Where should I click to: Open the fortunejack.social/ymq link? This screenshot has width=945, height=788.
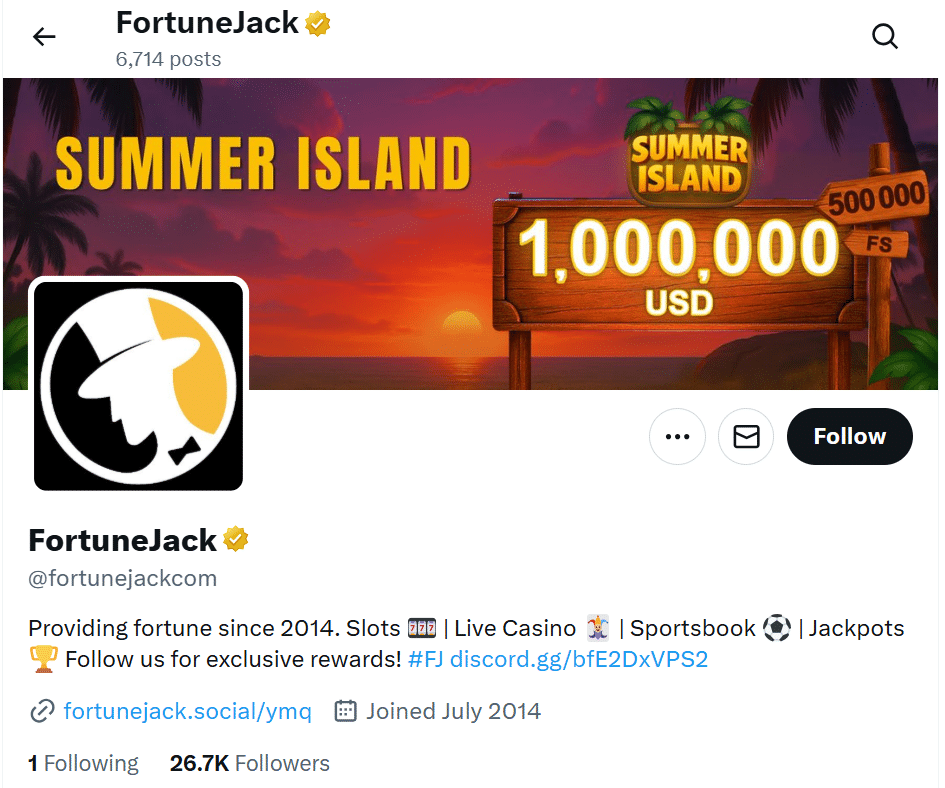[187, 711]
